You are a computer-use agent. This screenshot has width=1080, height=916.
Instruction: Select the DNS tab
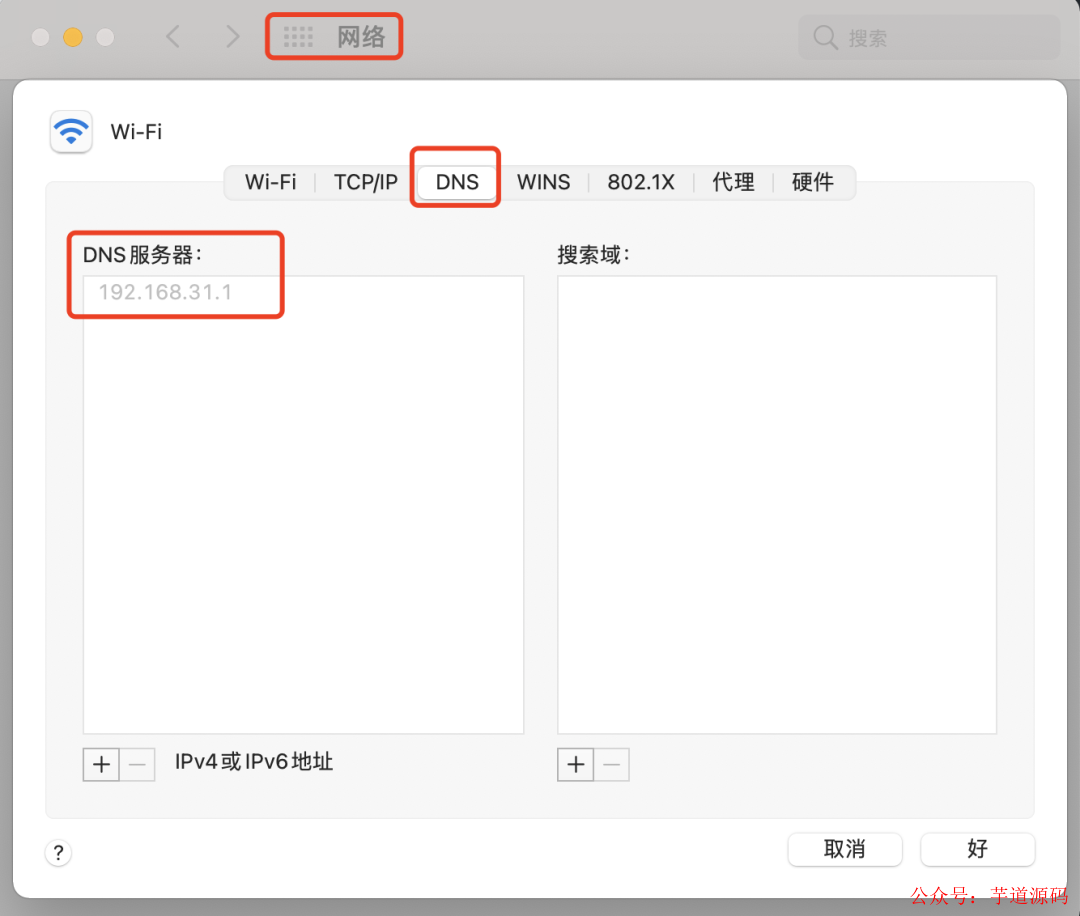pyautogui.click(x=455, y=182)
